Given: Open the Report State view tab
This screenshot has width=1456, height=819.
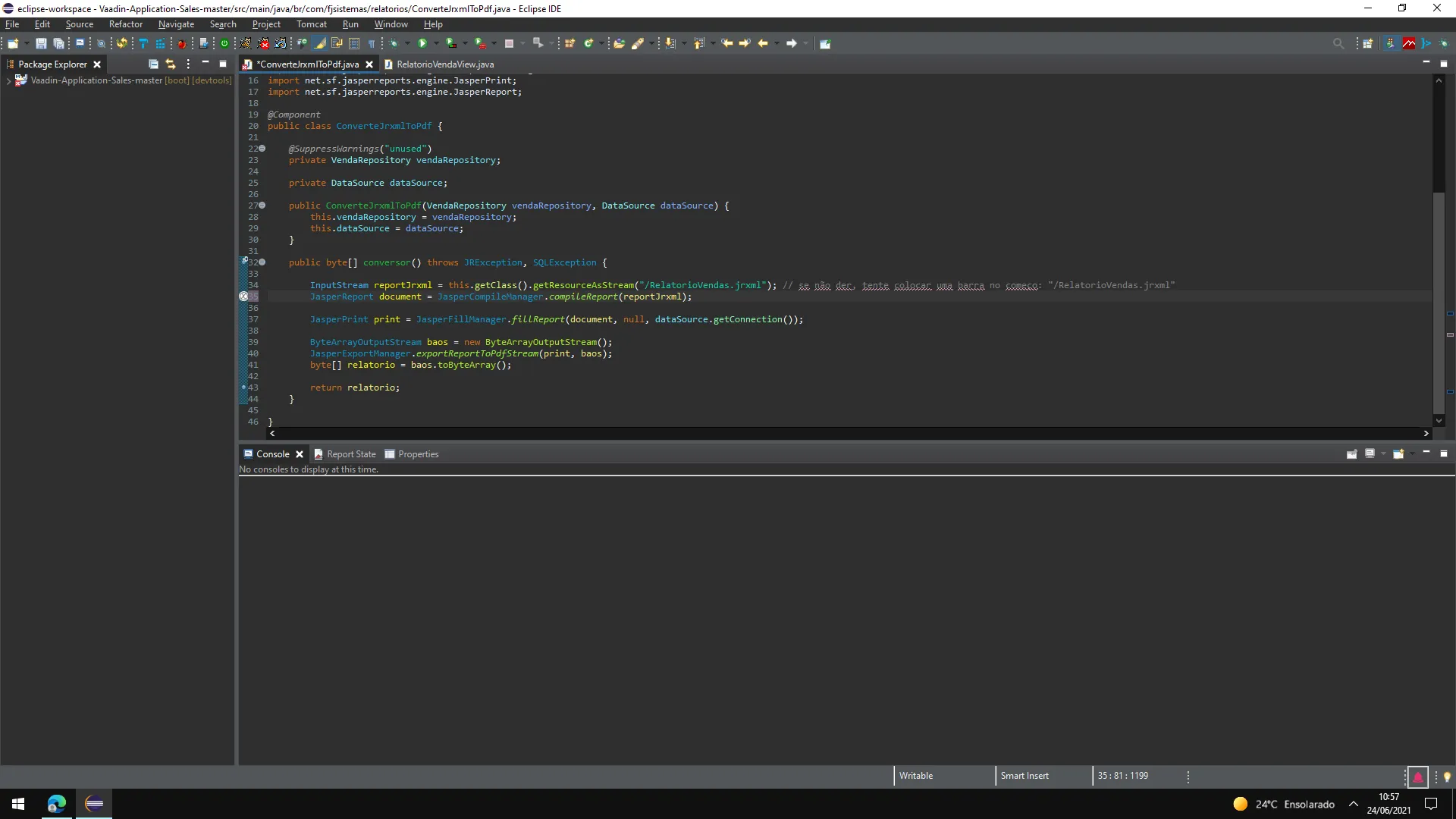Looking at the screenshot, I should tap(350, 454).
